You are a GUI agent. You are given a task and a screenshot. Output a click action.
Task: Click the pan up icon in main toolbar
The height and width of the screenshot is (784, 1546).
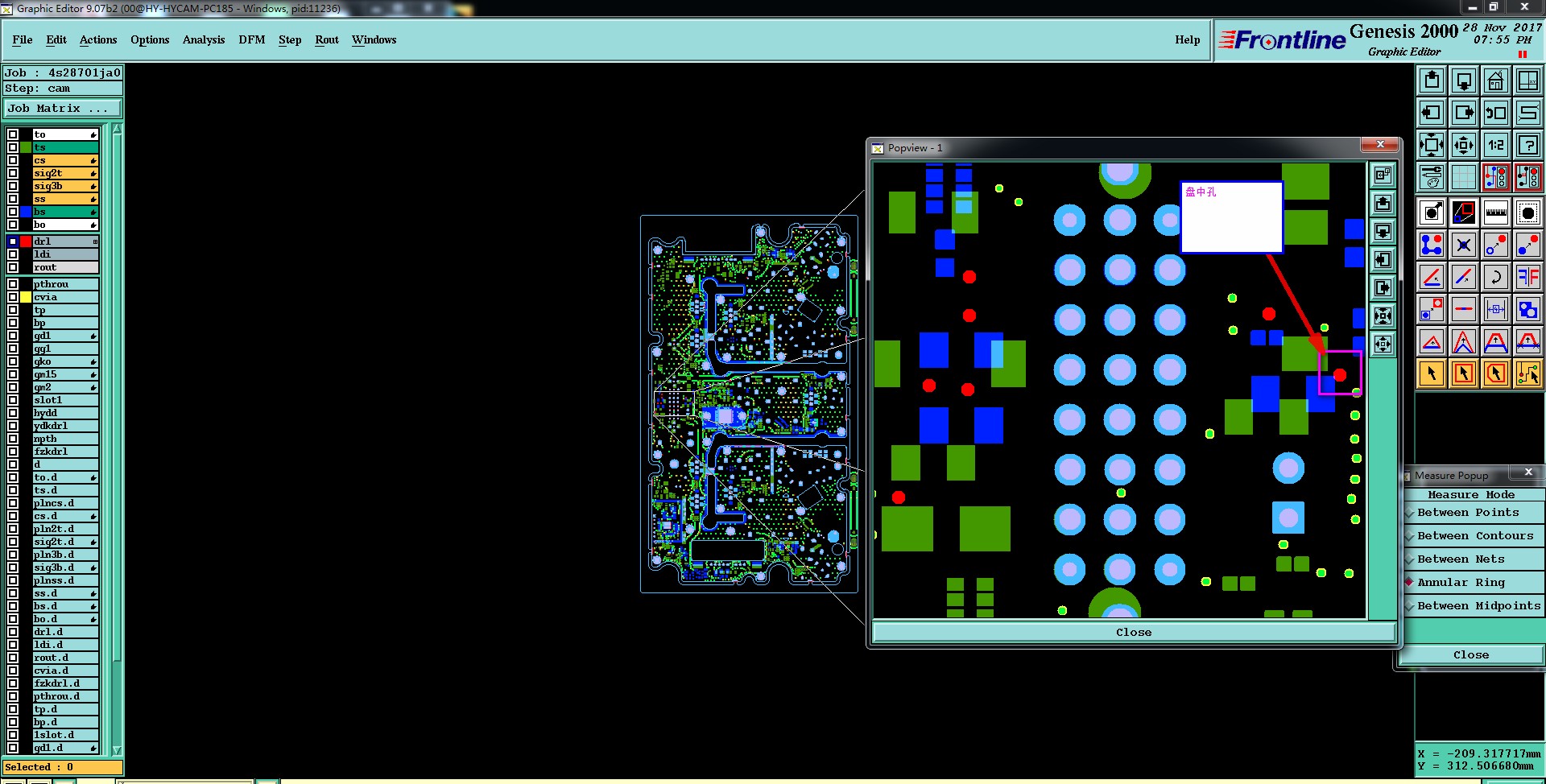coord(1432,80)
